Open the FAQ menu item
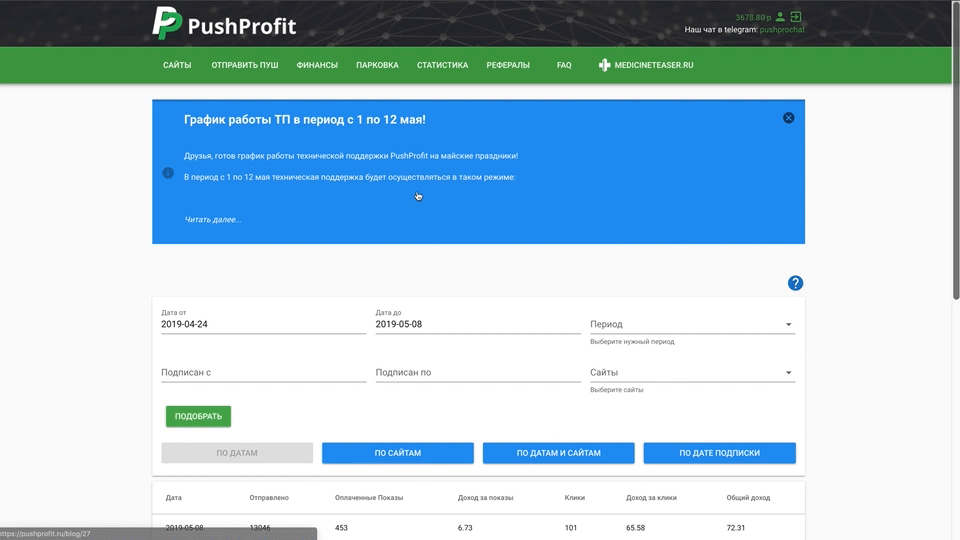The height and width of the screenshot is (540, 960). pos(564,65)
